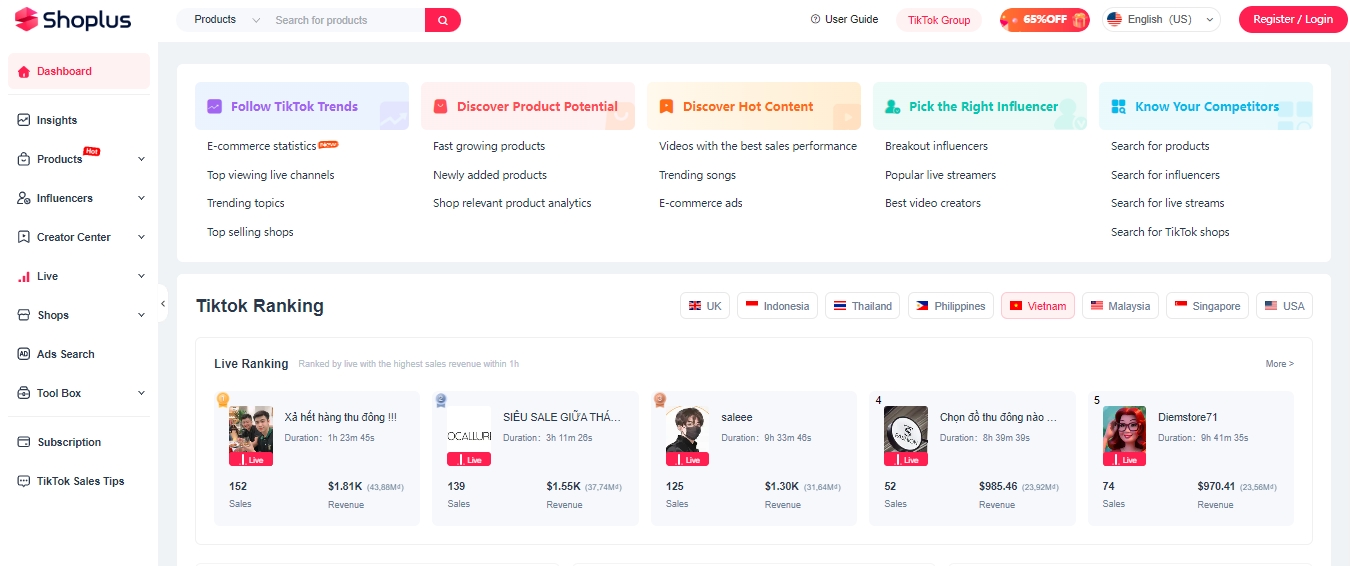Click the Search for products input field
1350x566 pixels.
click(x=347, y=20)
